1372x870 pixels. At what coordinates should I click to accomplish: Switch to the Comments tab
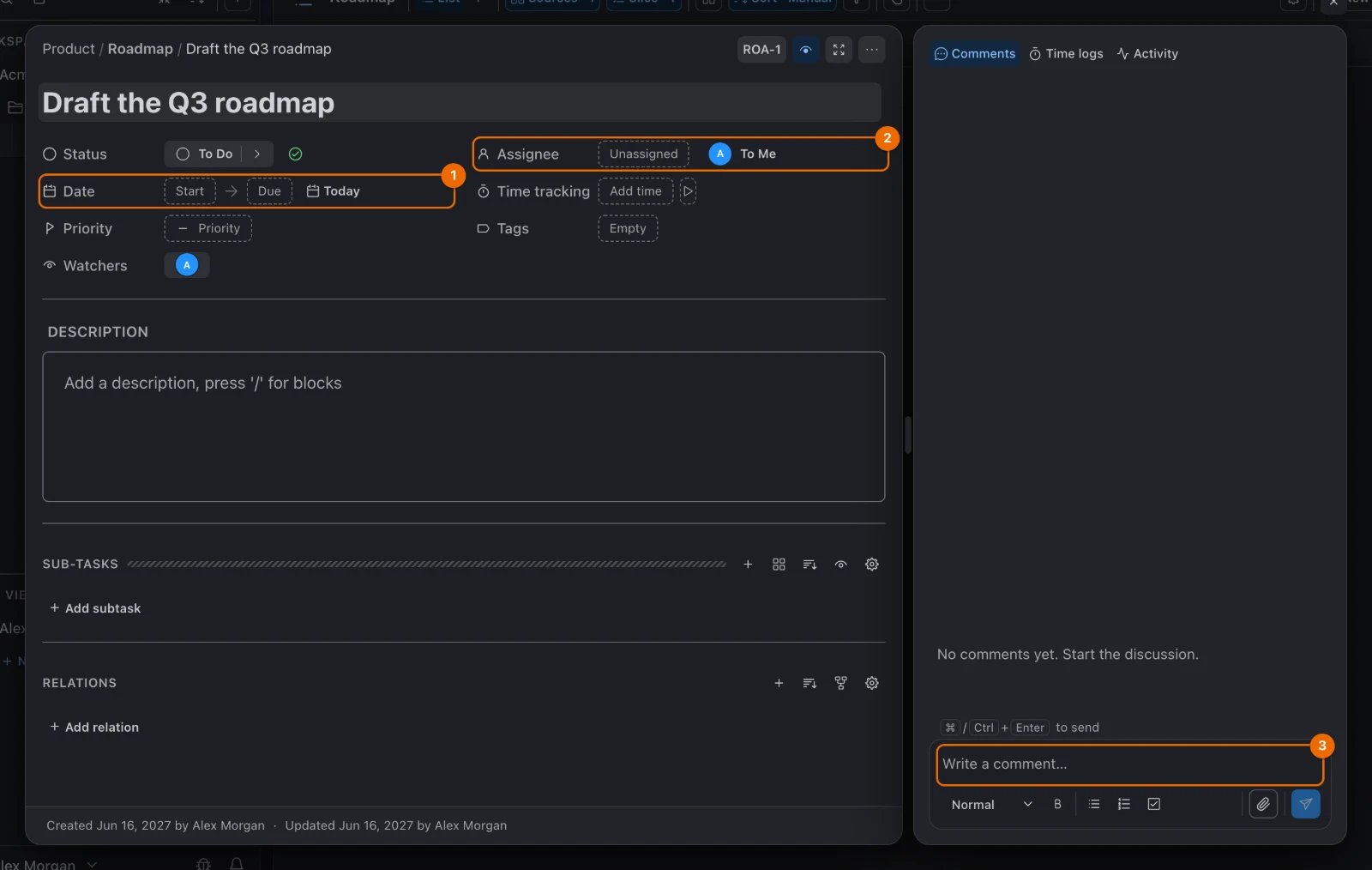pyautogui.click(x=975, y=53)
